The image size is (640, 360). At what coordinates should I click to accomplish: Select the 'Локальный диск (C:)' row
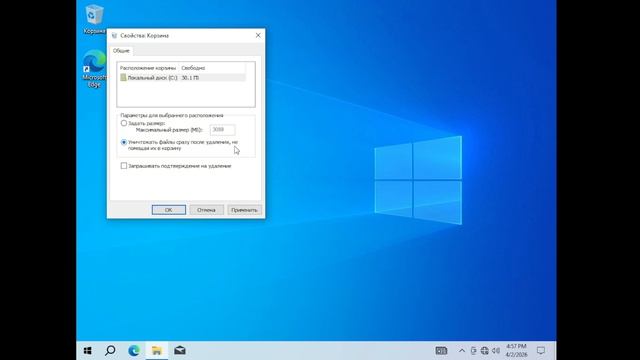click(x=183, y=78)
